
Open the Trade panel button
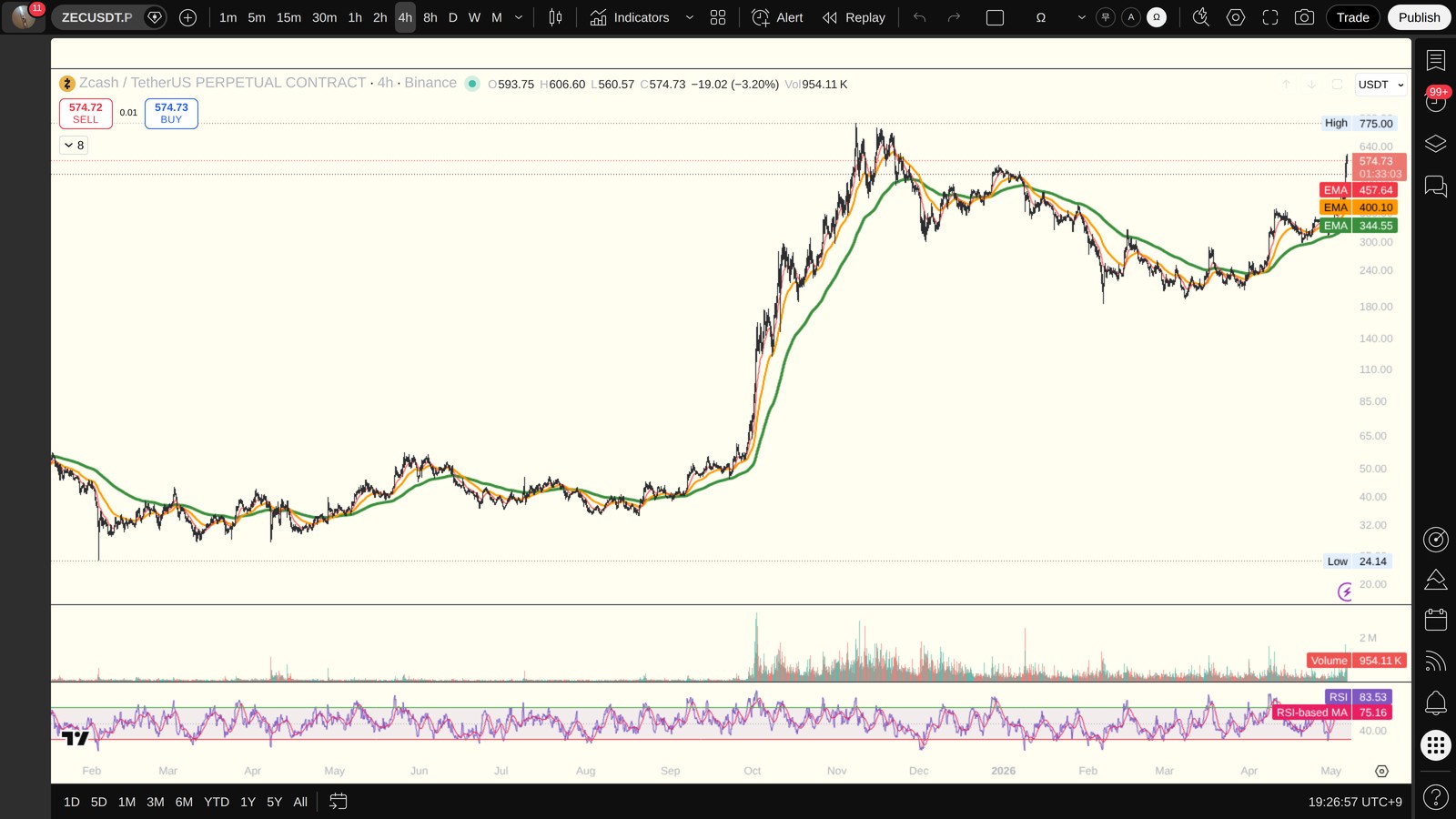click(1353, 17)
